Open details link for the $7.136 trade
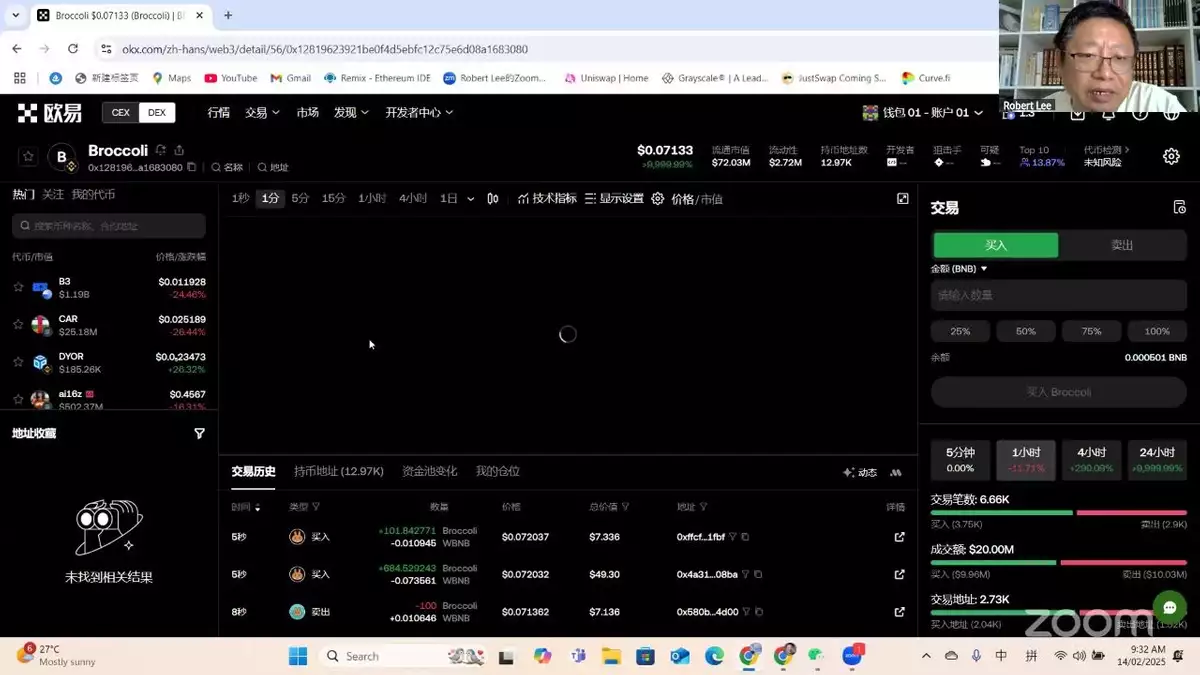 [x=899, y=612]
